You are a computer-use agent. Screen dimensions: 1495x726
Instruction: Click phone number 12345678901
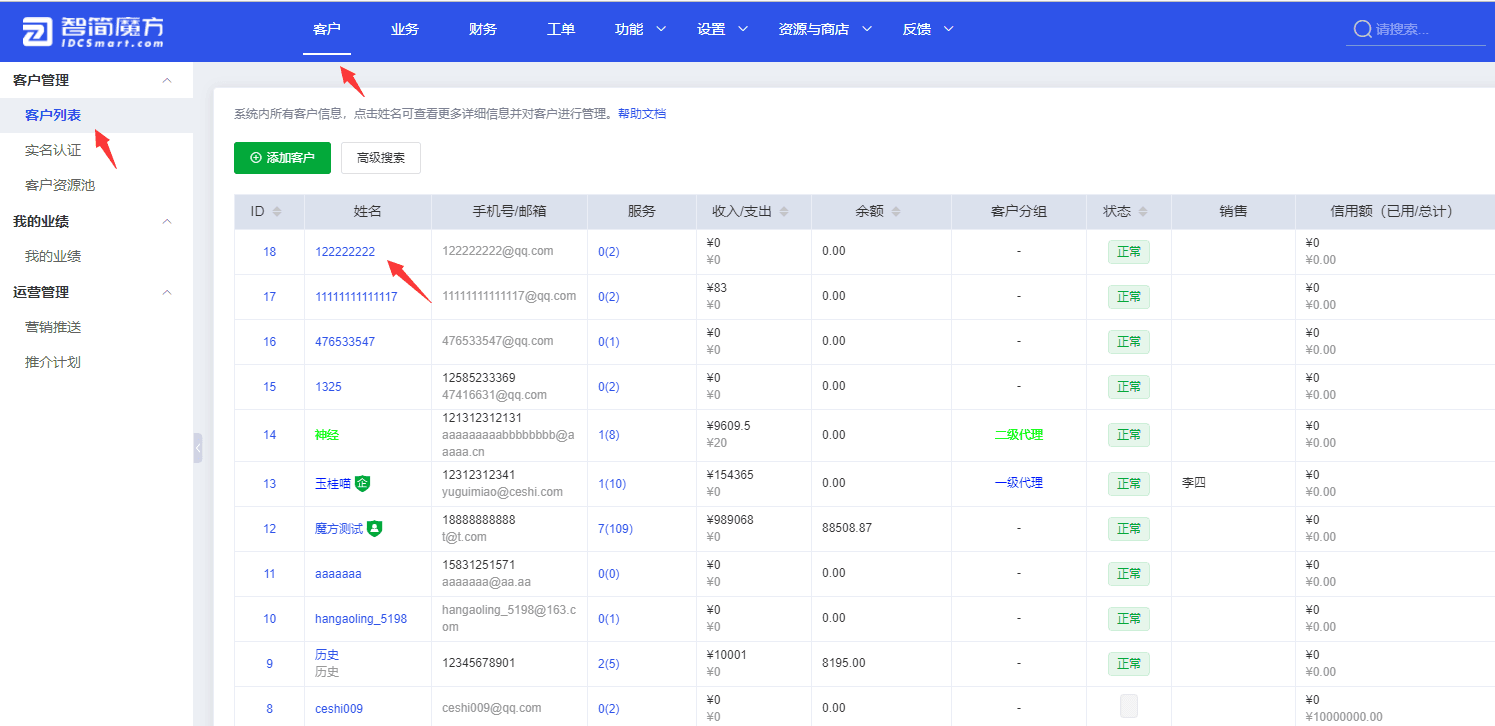[479, 663]
